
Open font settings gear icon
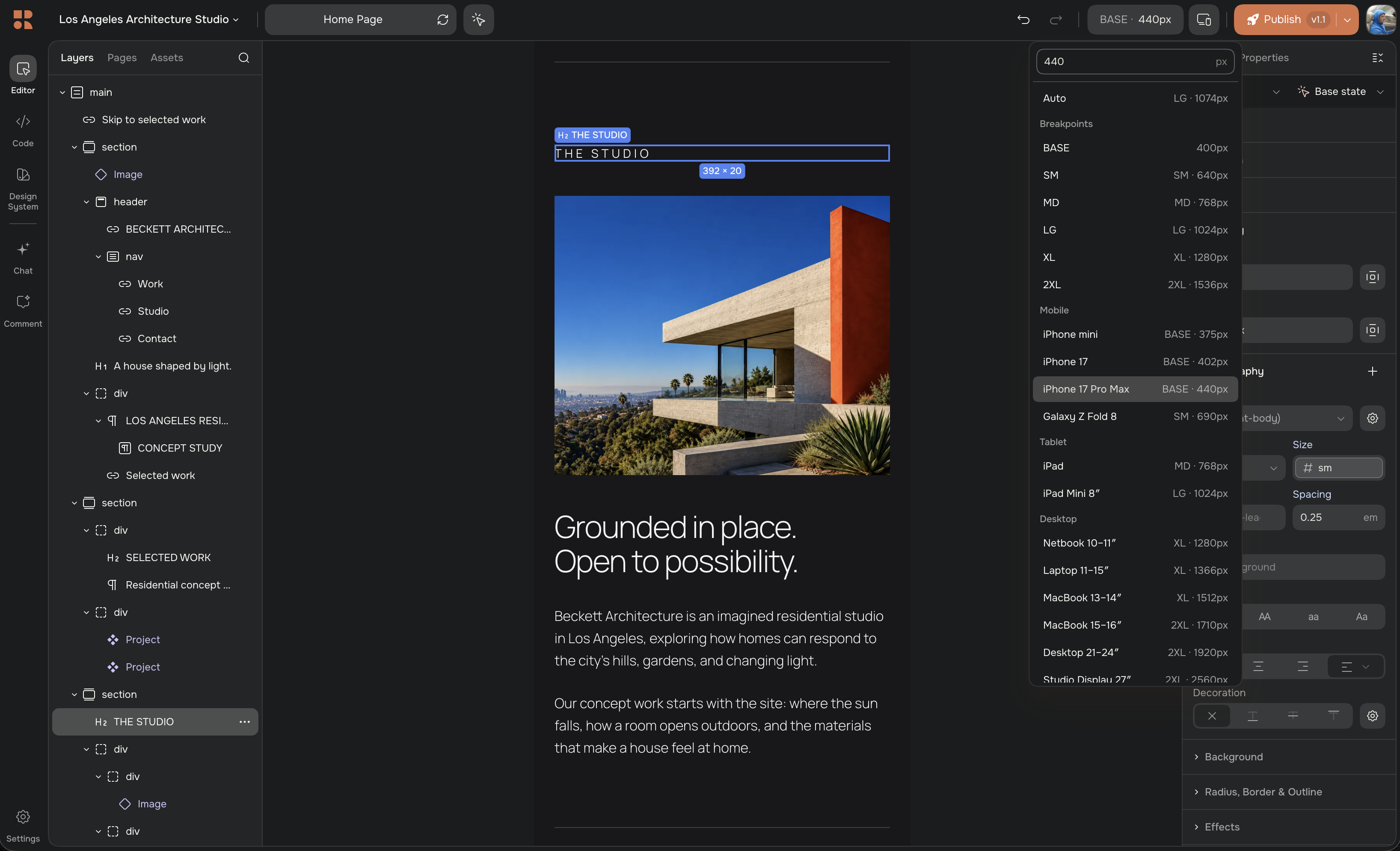[x=1372, y=418]
